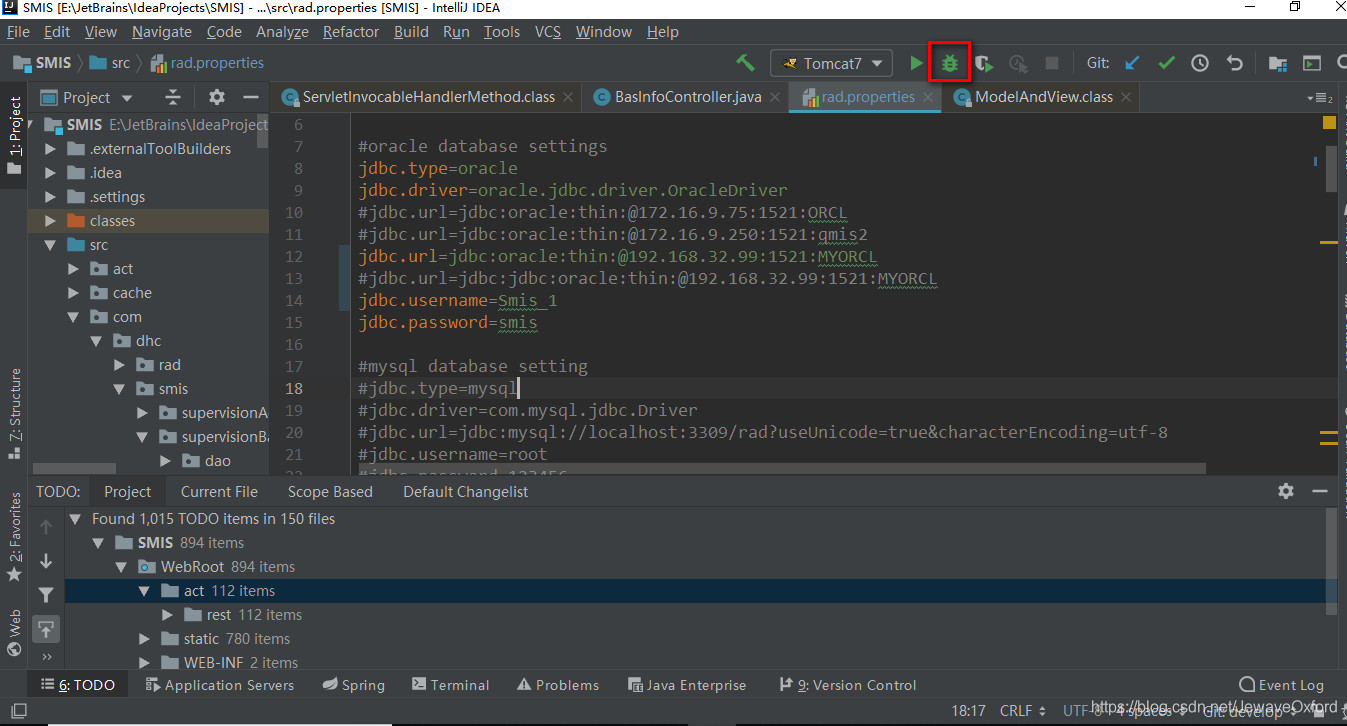1347x726 pixels.
Task: Select WEB-INF 2 items TODO row
Action: click(699, 663)
